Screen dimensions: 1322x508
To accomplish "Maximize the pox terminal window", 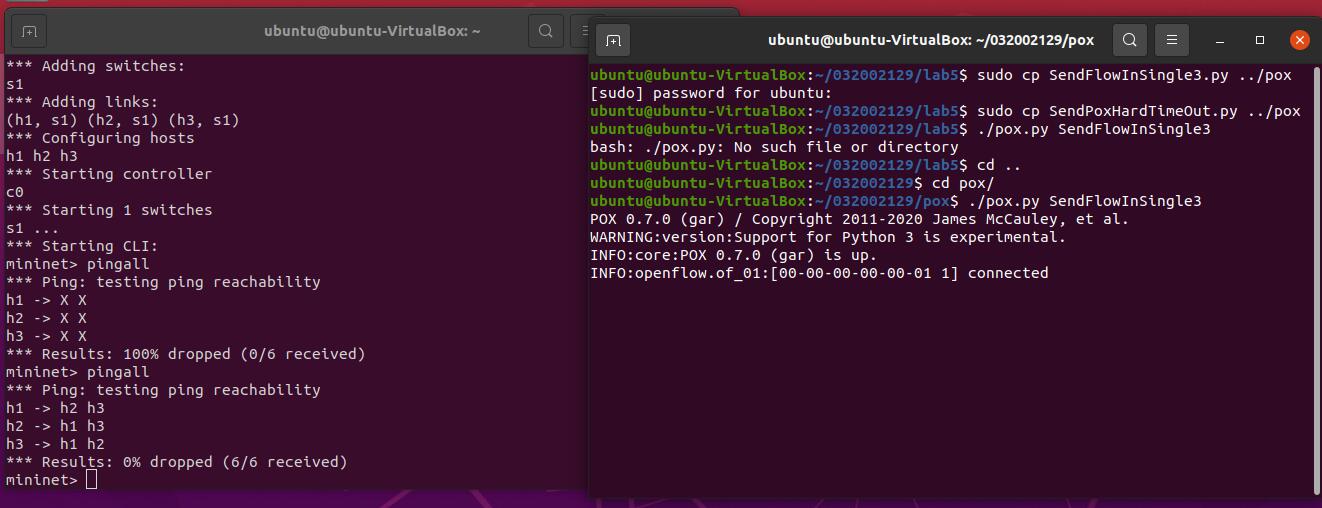I will [x=1260, y=40].
